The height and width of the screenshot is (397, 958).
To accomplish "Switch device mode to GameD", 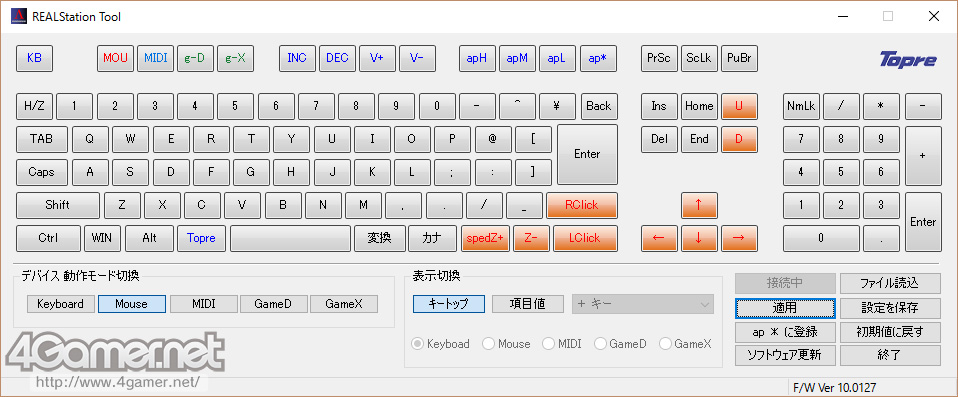I will tap(273, 304).
